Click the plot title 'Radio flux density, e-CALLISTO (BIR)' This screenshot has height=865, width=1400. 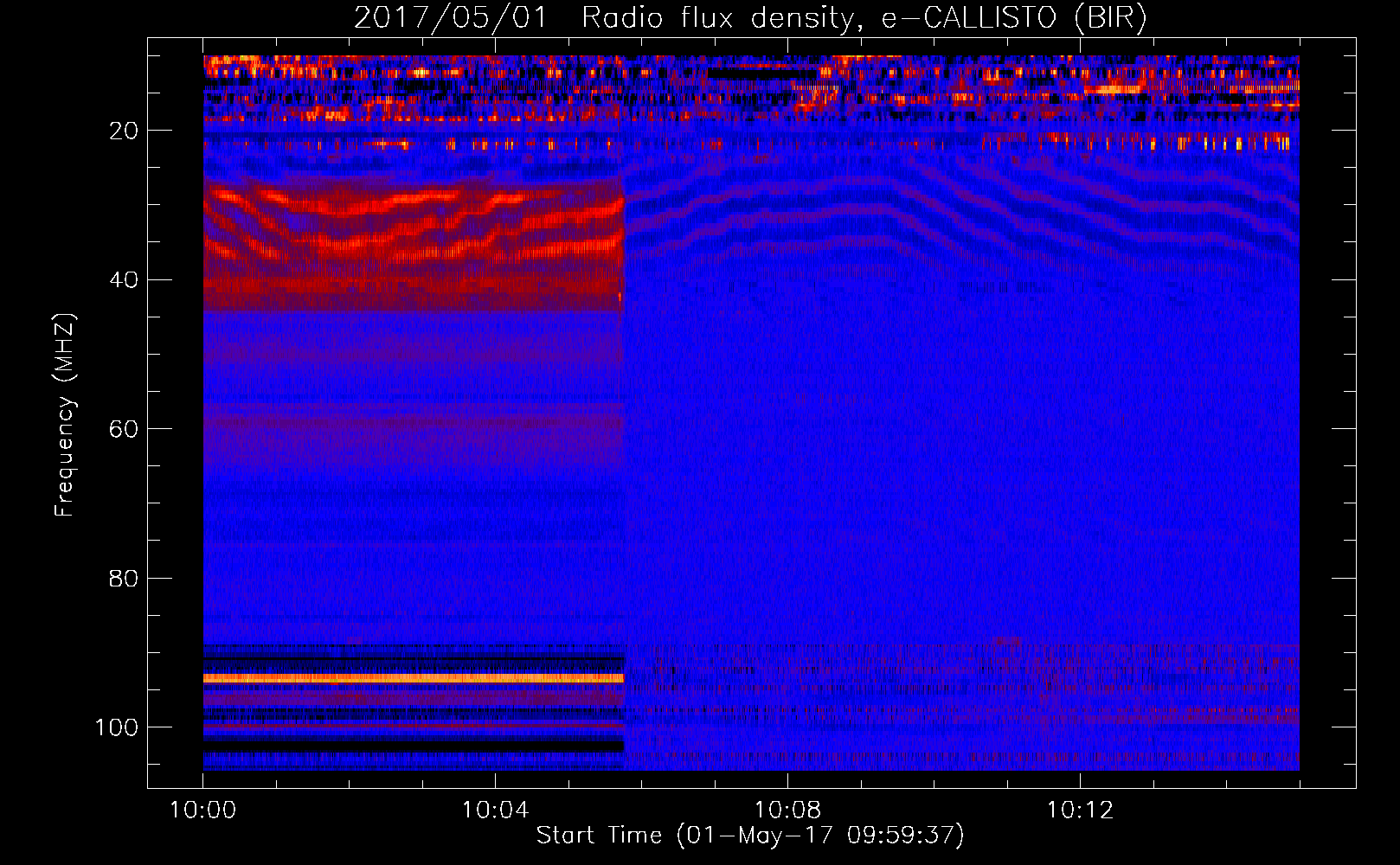[x=864, y=17]
